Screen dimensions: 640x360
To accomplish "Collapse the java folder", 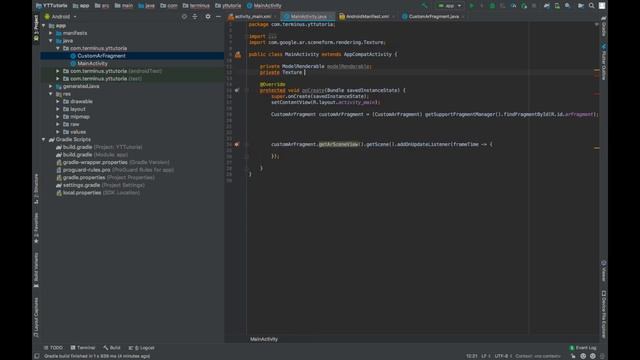I will pos(51,41).
